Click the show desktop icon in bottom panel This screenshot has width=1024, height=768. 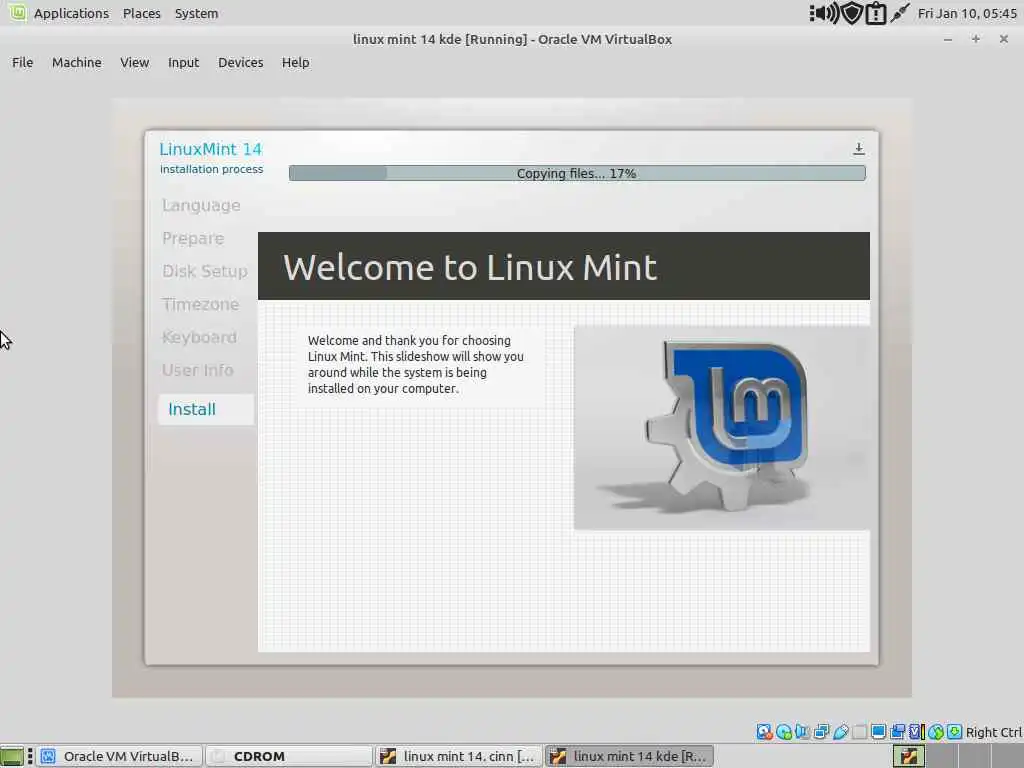(x=12, y=756)
